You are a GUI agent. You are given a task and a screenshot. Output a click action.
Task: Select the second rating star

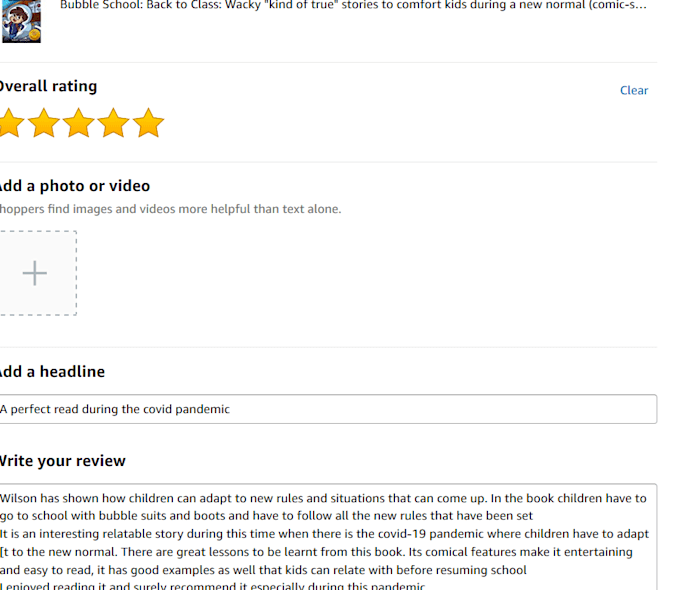pos(44,123)
